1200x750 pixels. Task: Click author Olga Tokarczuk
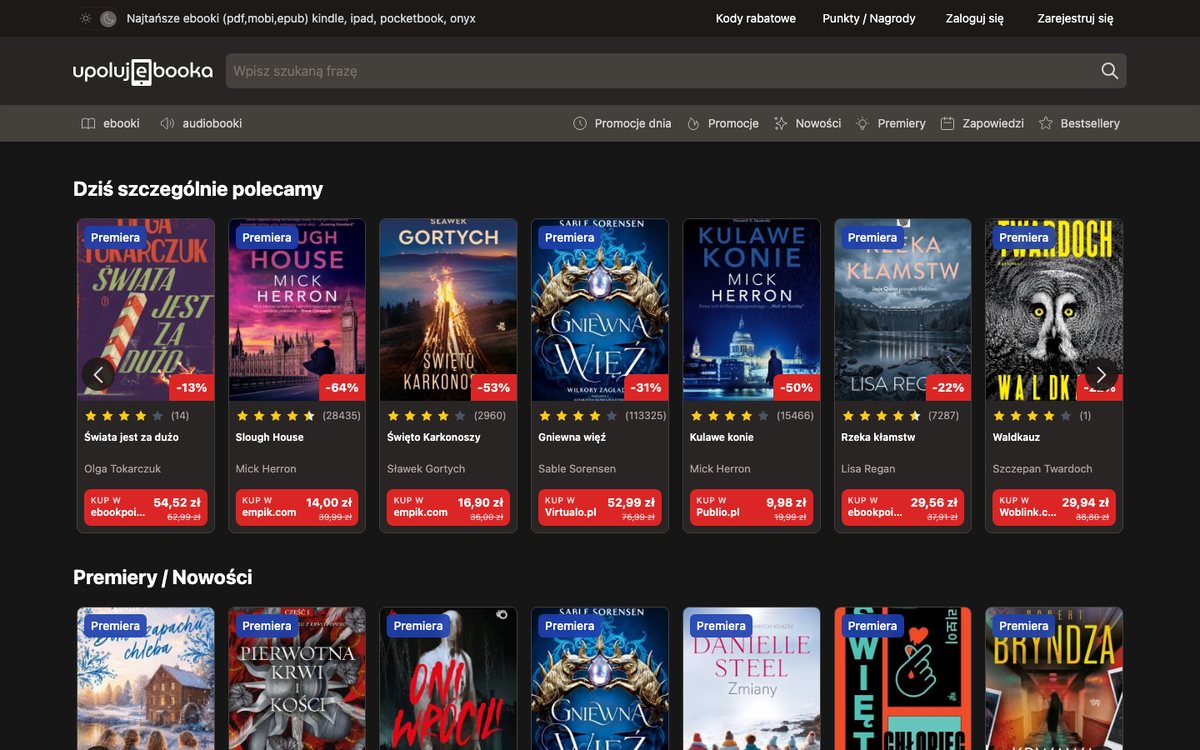(x=122, y=469)
